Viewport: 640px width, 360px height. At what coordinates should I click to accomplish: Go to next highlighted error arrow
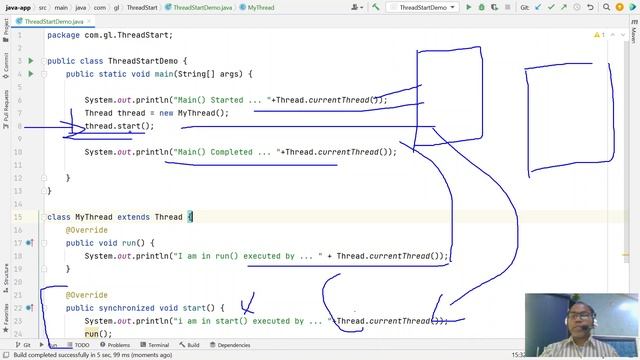tap(622, 35)
